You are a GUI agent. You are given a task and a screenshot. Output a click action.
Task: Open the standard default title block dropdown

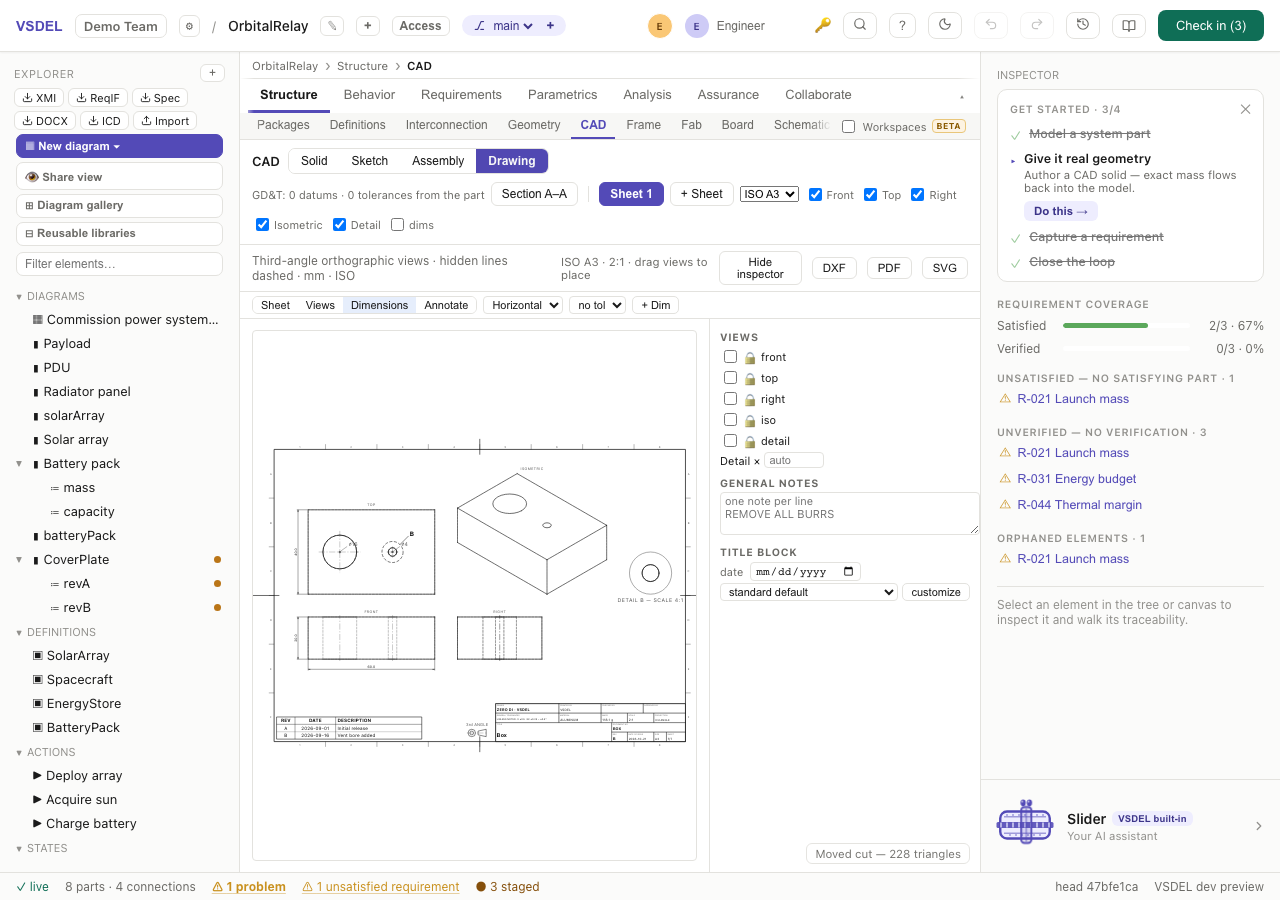click(x=809, y=592)
